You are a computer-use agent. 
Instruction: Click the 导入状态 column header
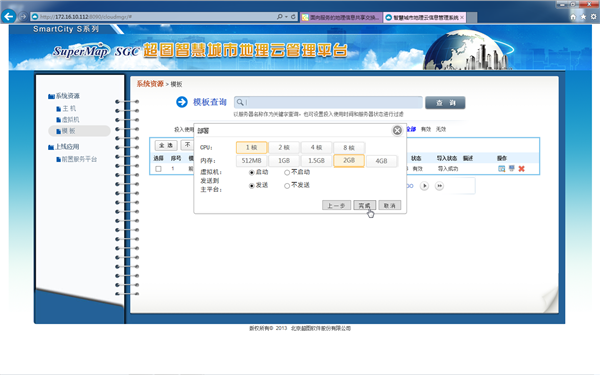click(447, 158)
